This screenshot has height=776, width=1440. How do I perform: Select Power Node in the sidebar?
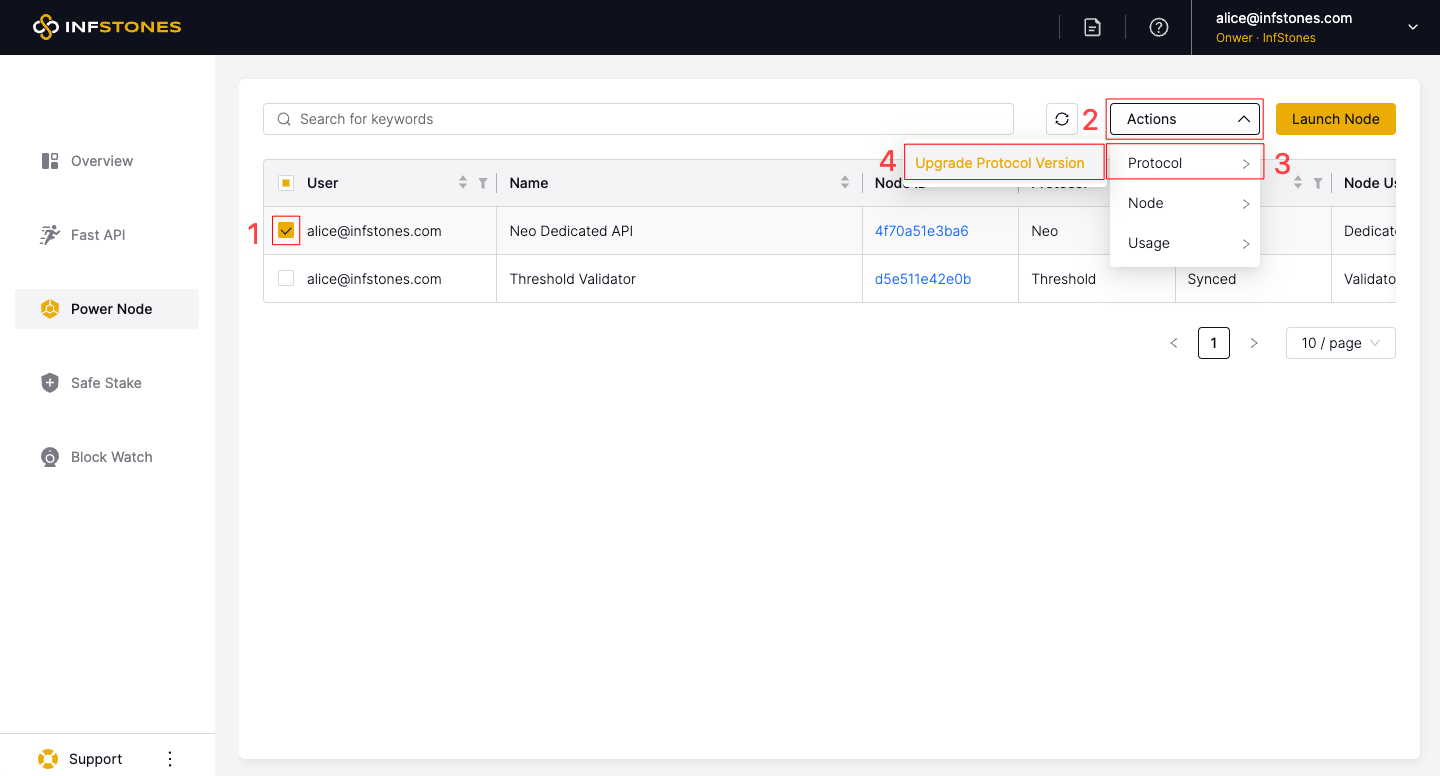tap(107, 309)
